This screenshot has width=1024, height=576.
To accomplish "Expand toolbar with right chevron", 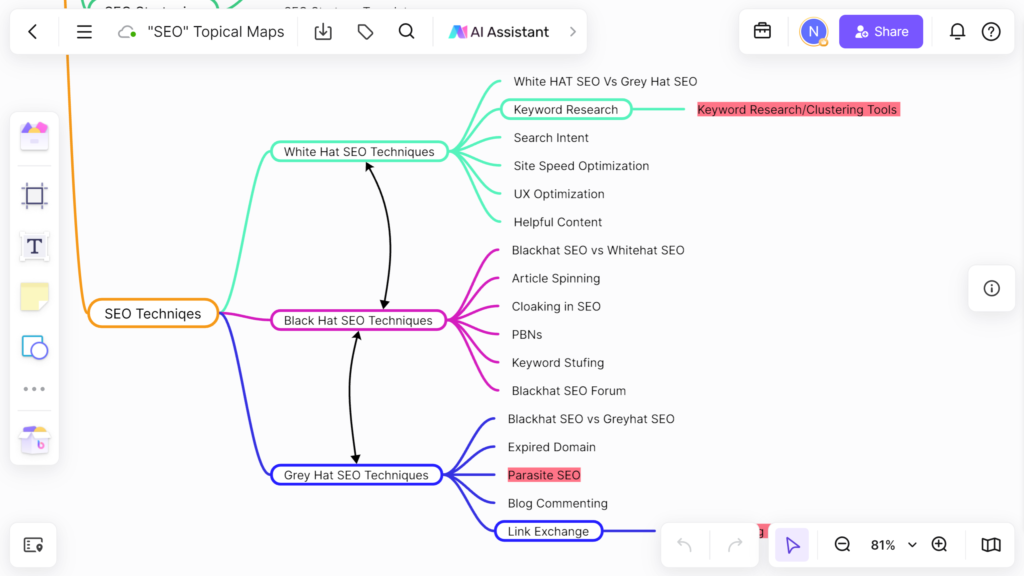I will coord(573,32).
